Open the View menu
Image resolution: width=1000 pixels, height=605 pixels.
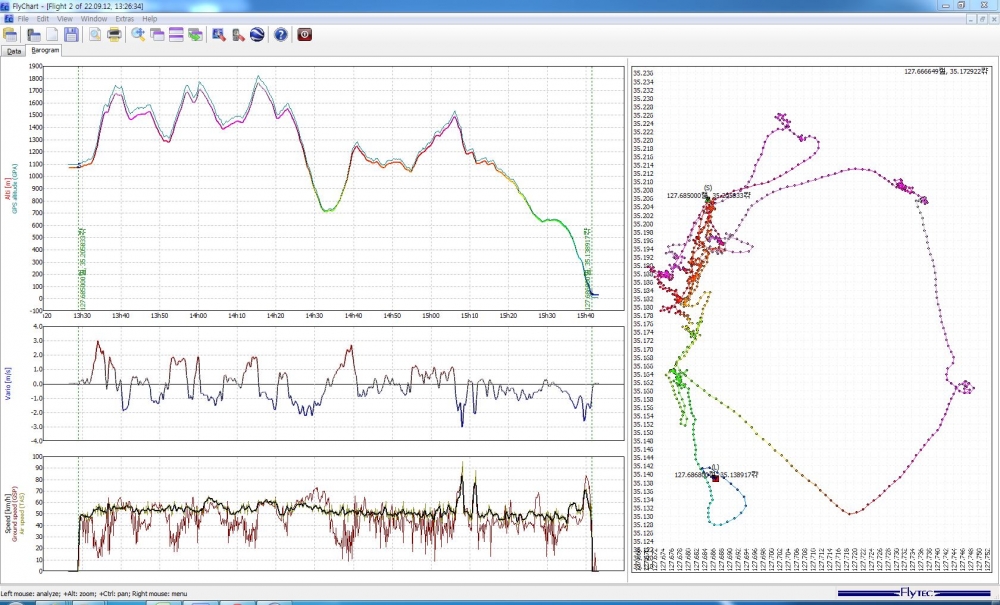64,19
